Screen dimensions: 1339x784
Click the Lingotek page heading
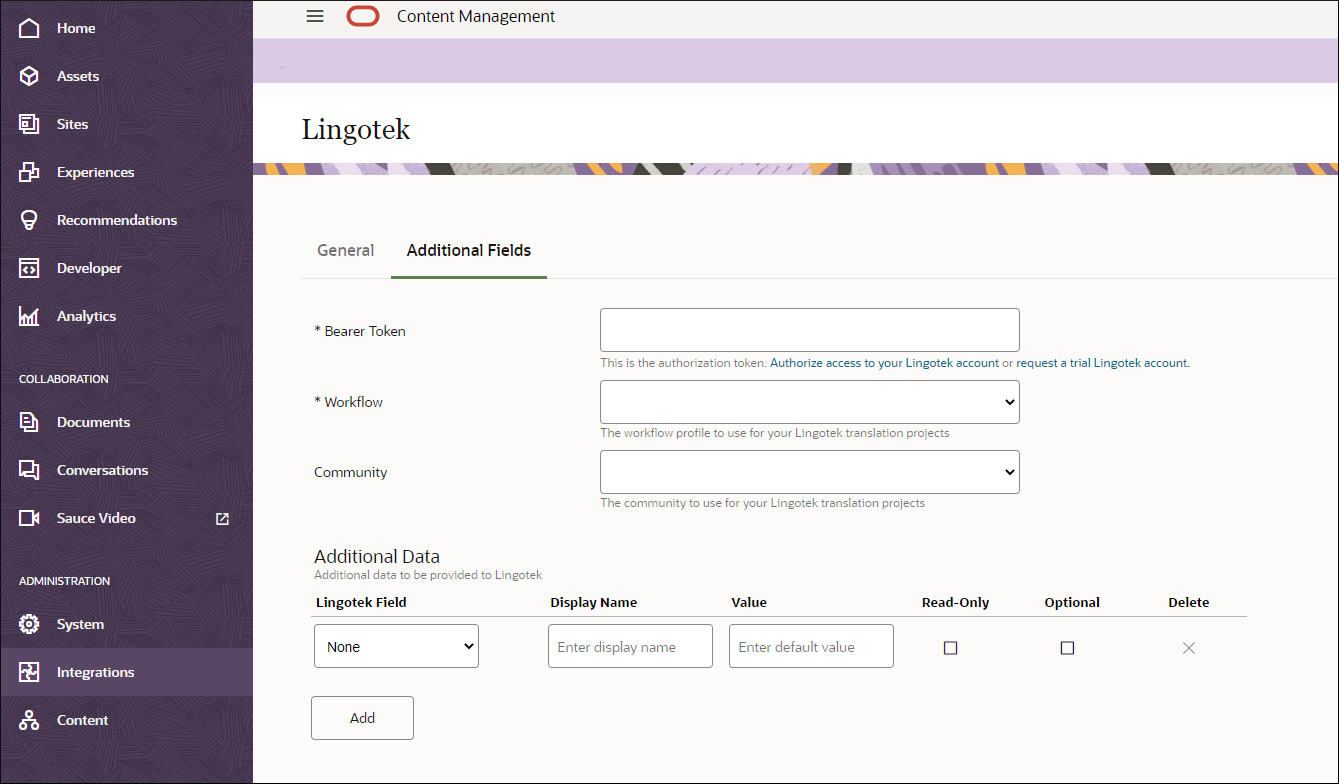coord(356,130)
